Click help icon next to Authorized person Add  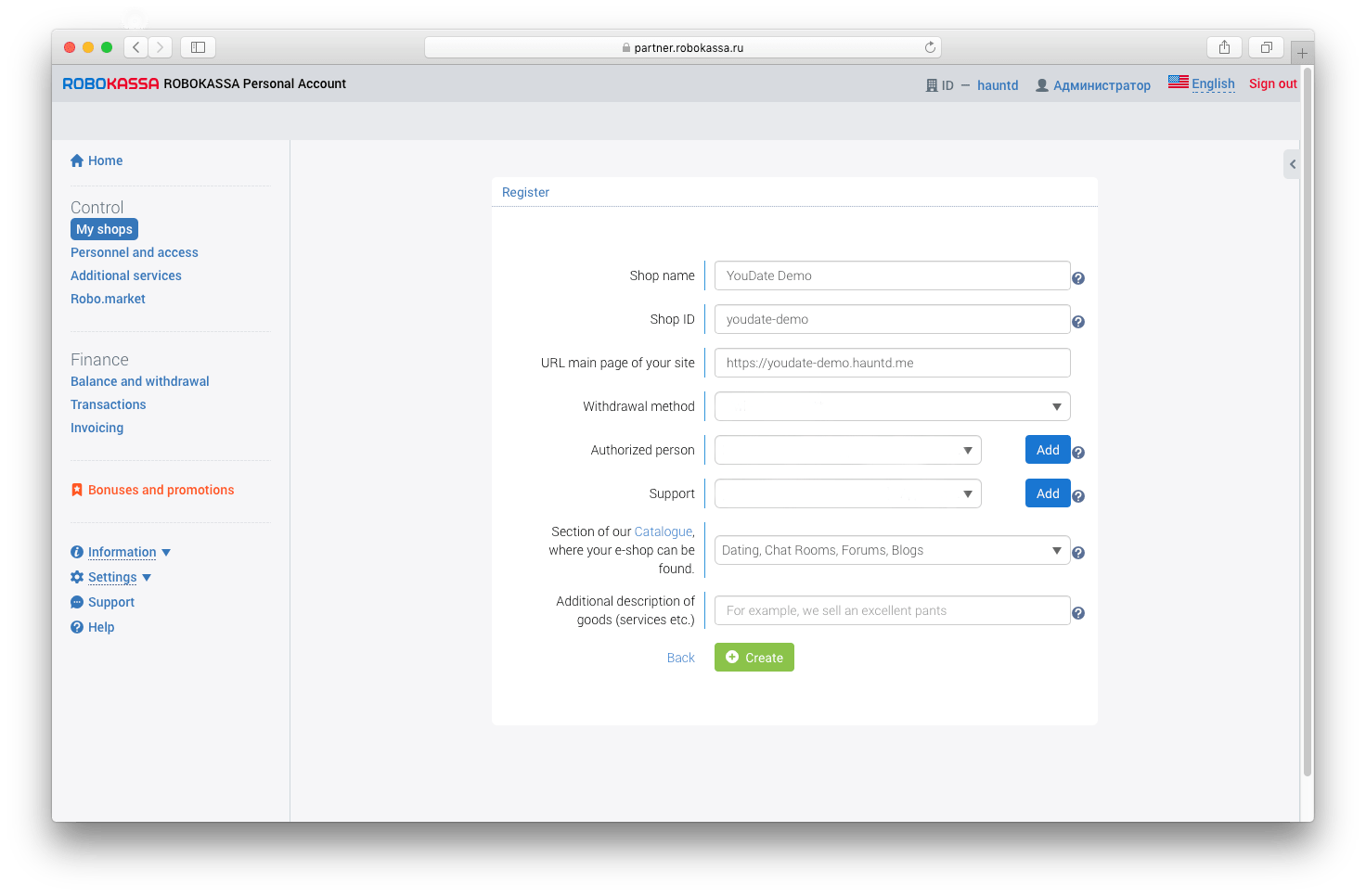pyautogui.click(x=1078, y=453)
